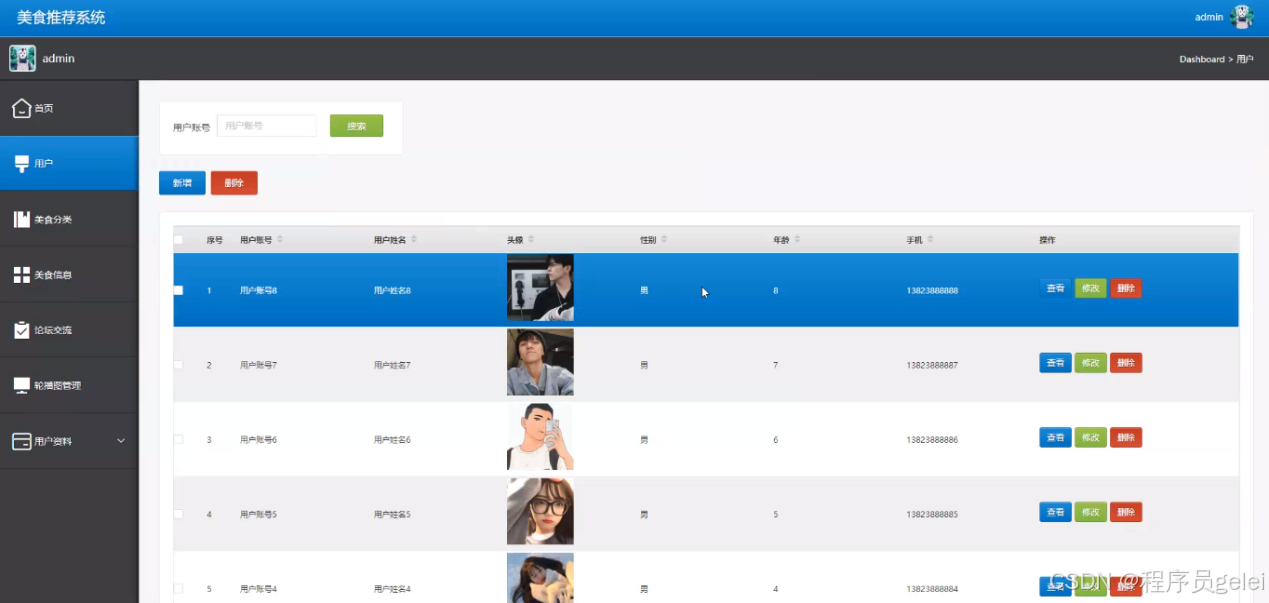The width and height of the screenshot is (1269, 603).
Task: Click the 用户姓名7 name cell
Action: click(x=392, y=365)
